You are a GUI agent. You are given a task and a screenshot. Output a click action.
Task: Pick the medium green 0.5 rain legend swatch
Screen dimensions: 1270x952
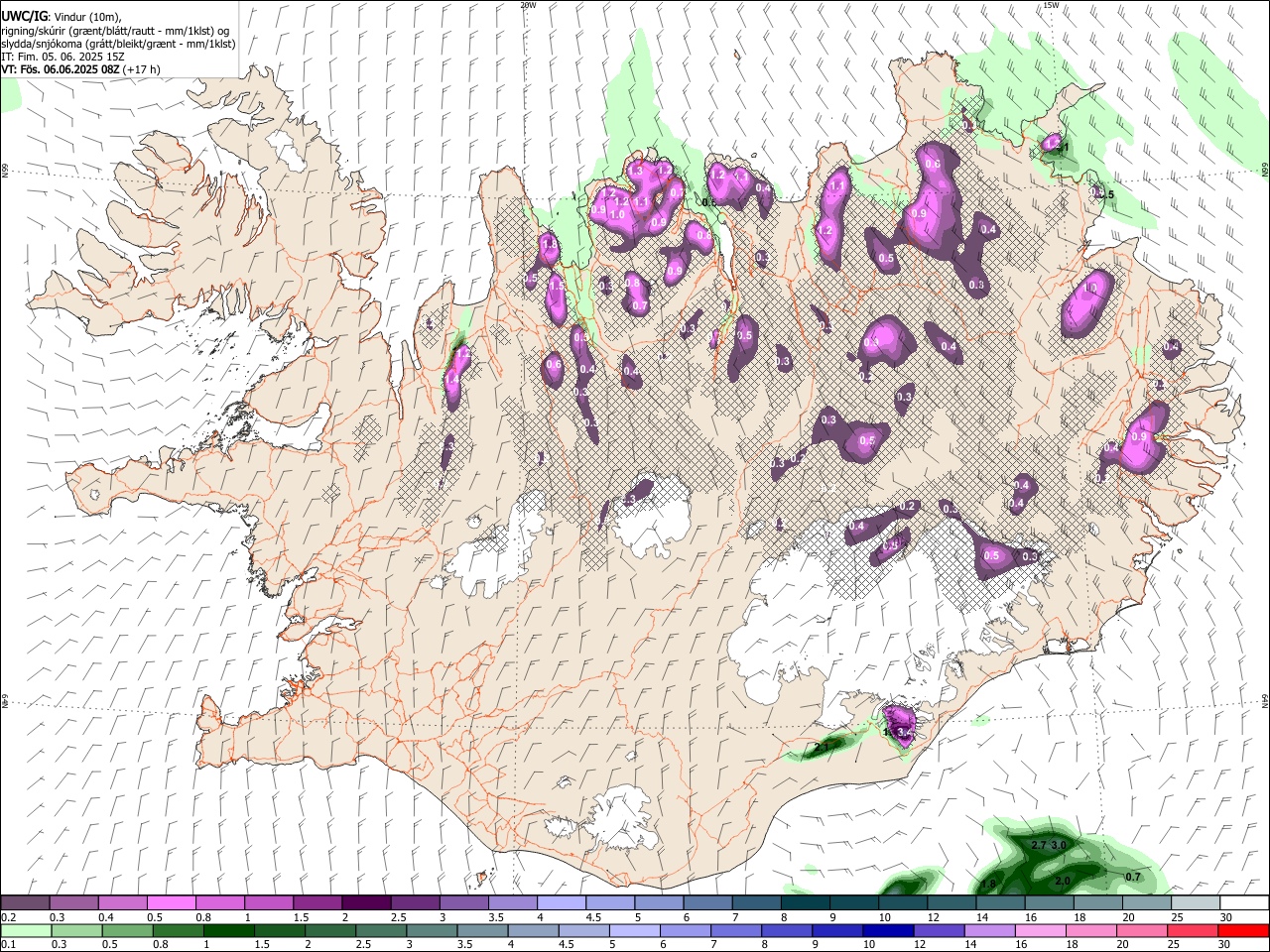point(128,930)
